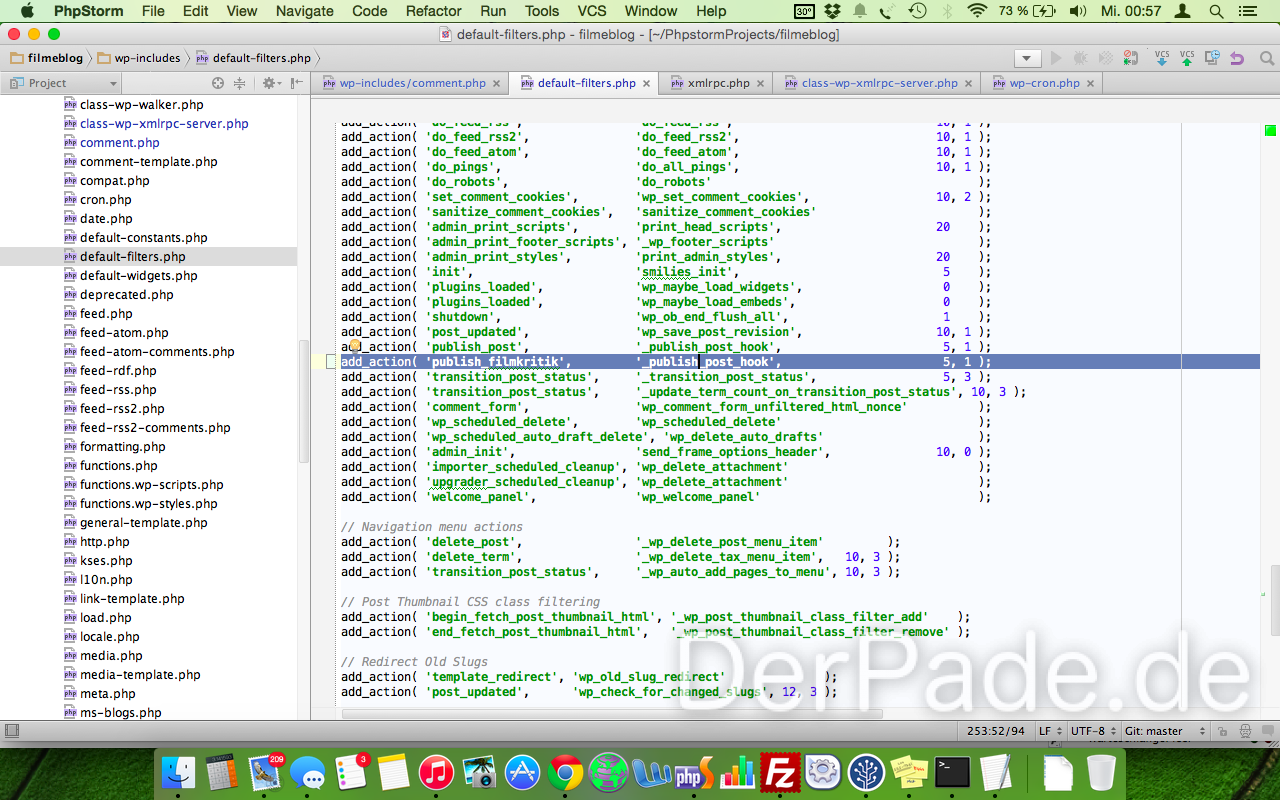
Task: Click VCS Commit Changes green arrow
Action: pos(1187,58)
